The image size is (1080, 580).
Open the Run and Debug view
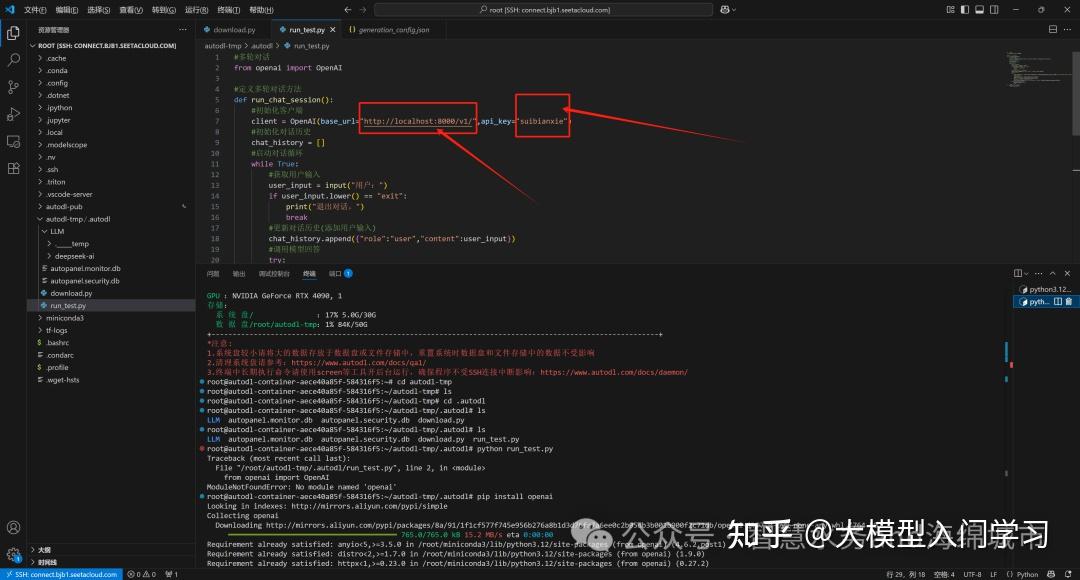coord(13,115)
